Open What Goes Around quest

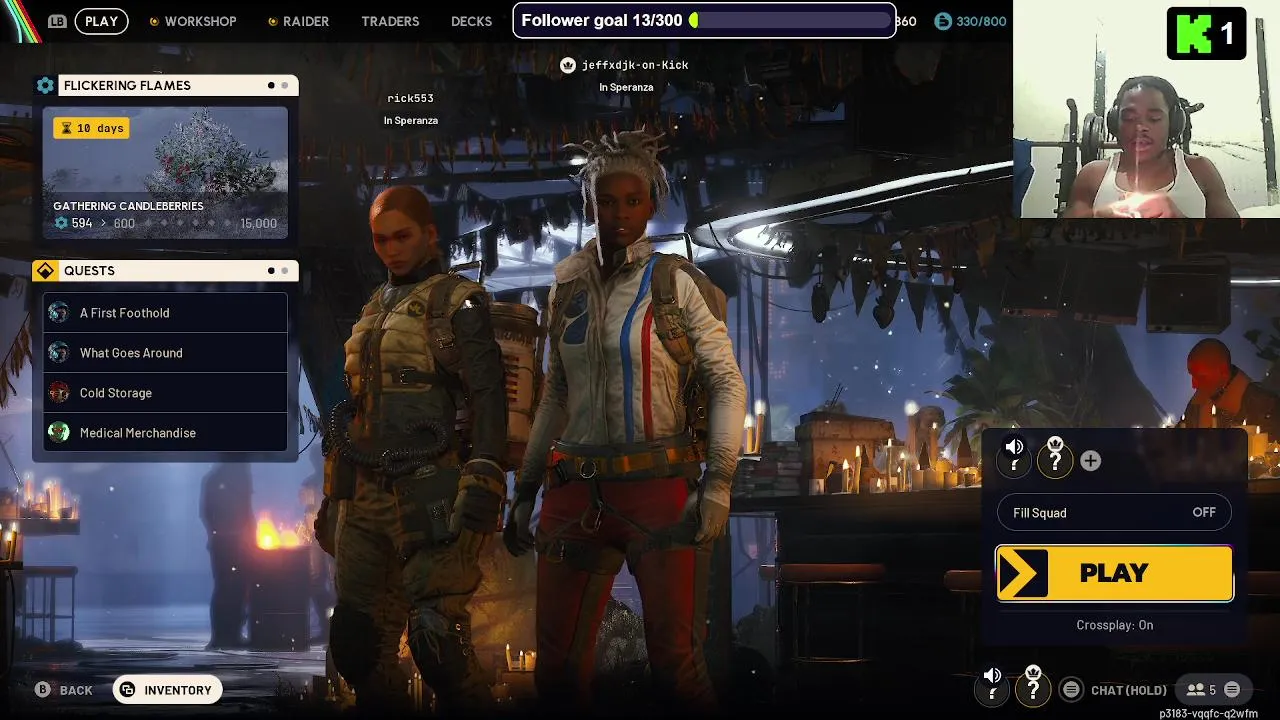point(165,353)
